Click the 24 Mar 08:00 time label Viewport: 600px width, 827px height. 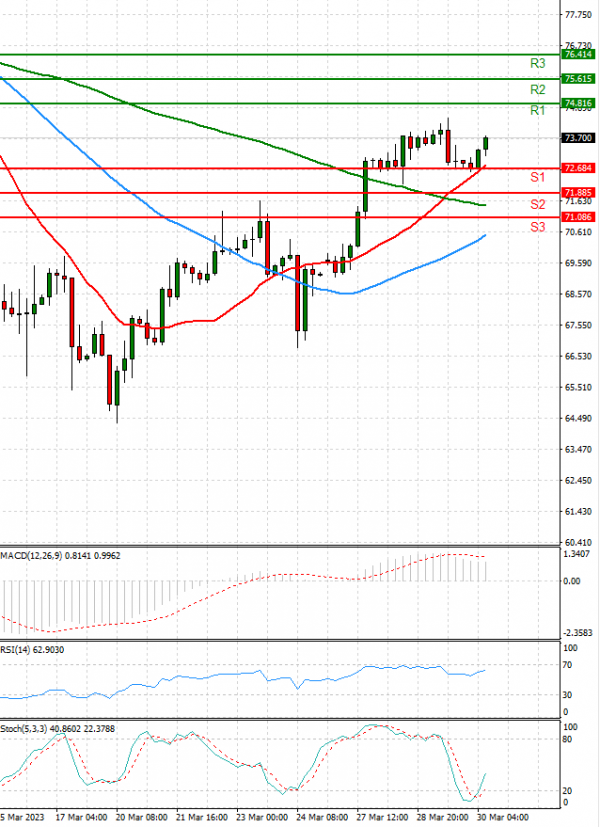coord(323,818)
